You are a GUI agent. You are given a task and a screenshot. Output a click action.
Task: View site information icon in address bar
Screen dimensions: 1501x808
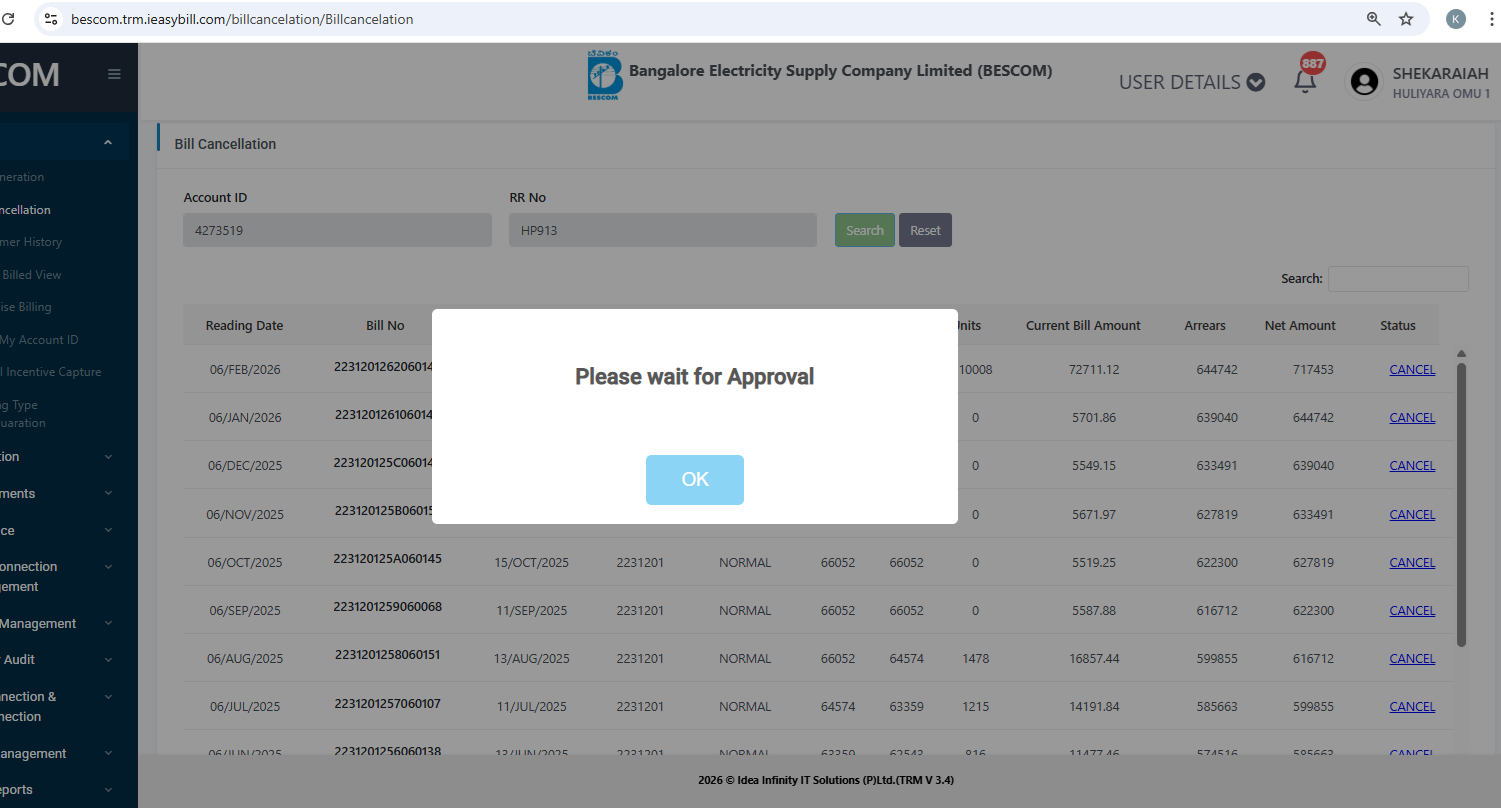pos(52,19)
